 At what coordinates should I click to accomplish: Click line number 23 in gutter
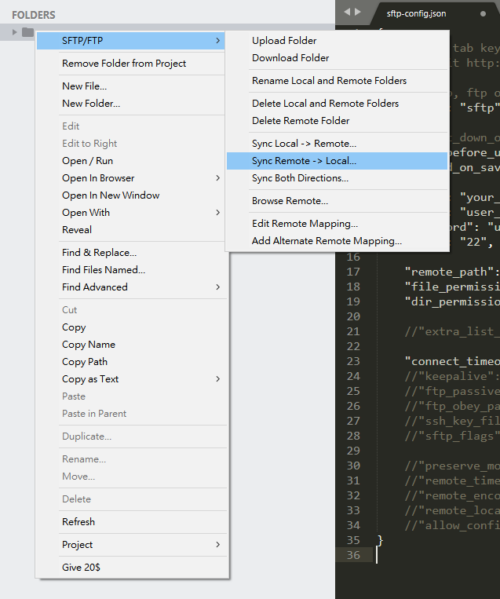[353, 361]
